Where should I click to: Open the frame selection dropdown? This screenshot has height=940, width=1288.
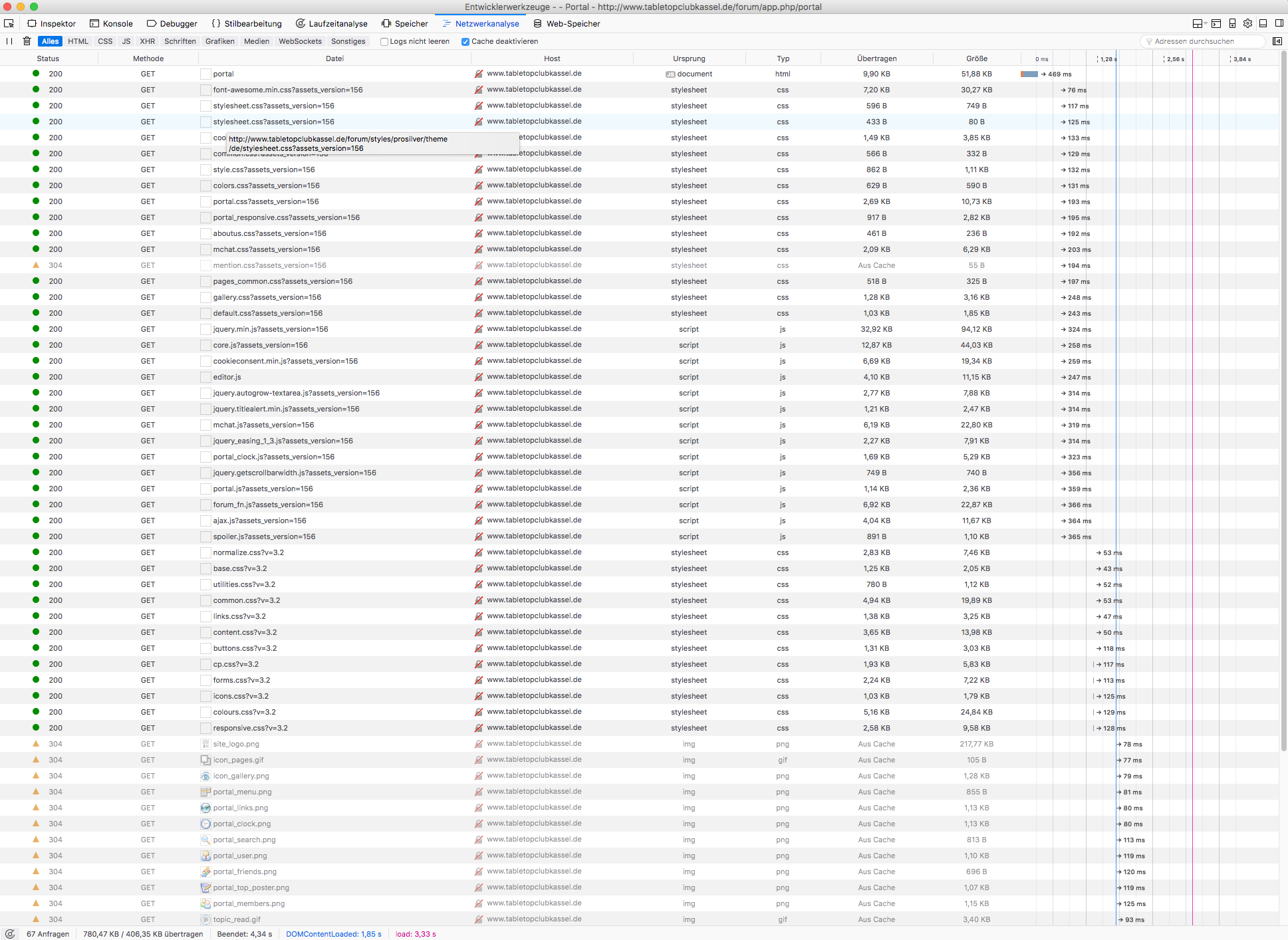(1199, 23)
